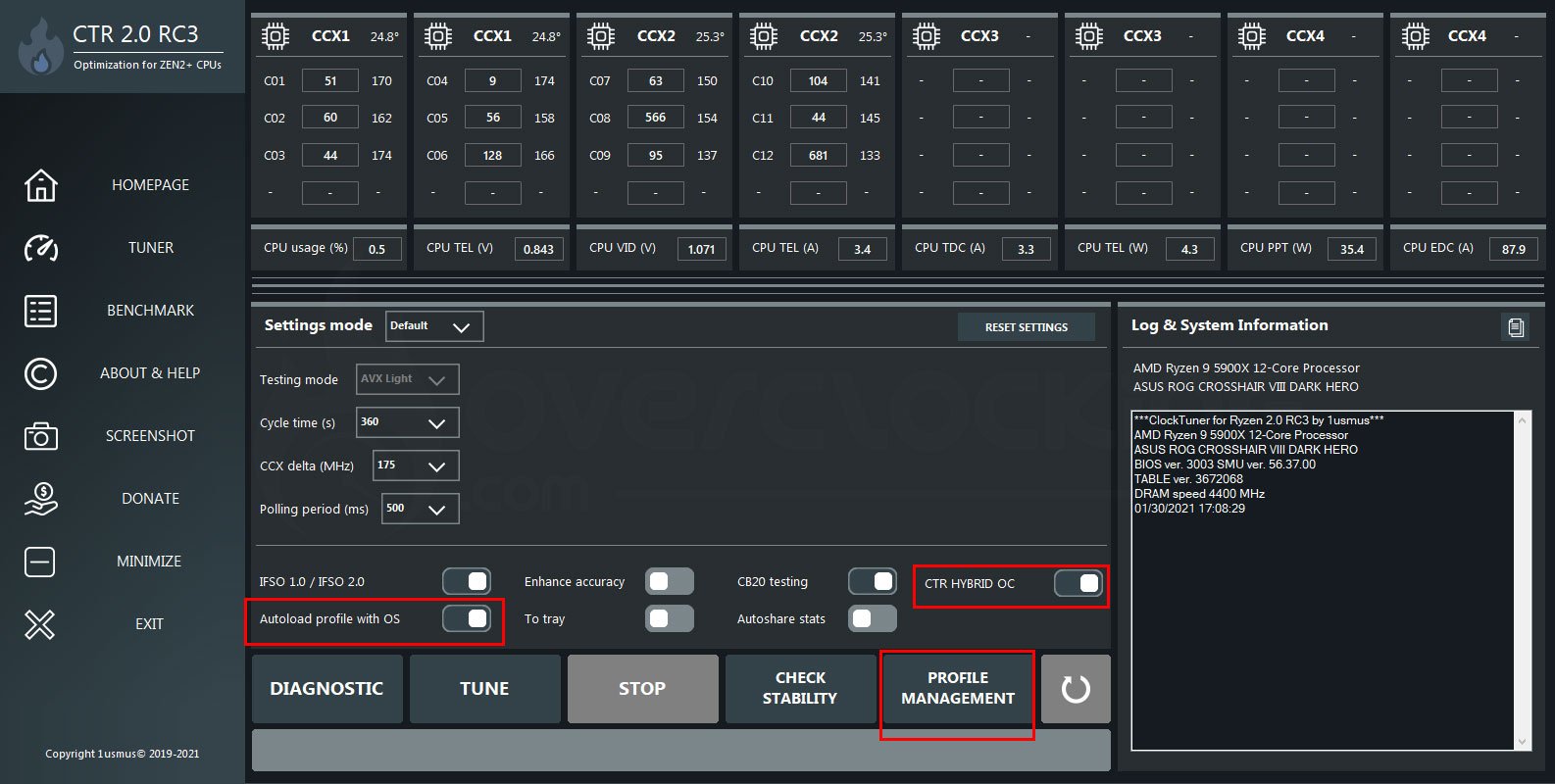Go to HOMEPAGE menu item
Image resolution: width=1555 pixels, height=784 pixels.
(x=150, y=185)
